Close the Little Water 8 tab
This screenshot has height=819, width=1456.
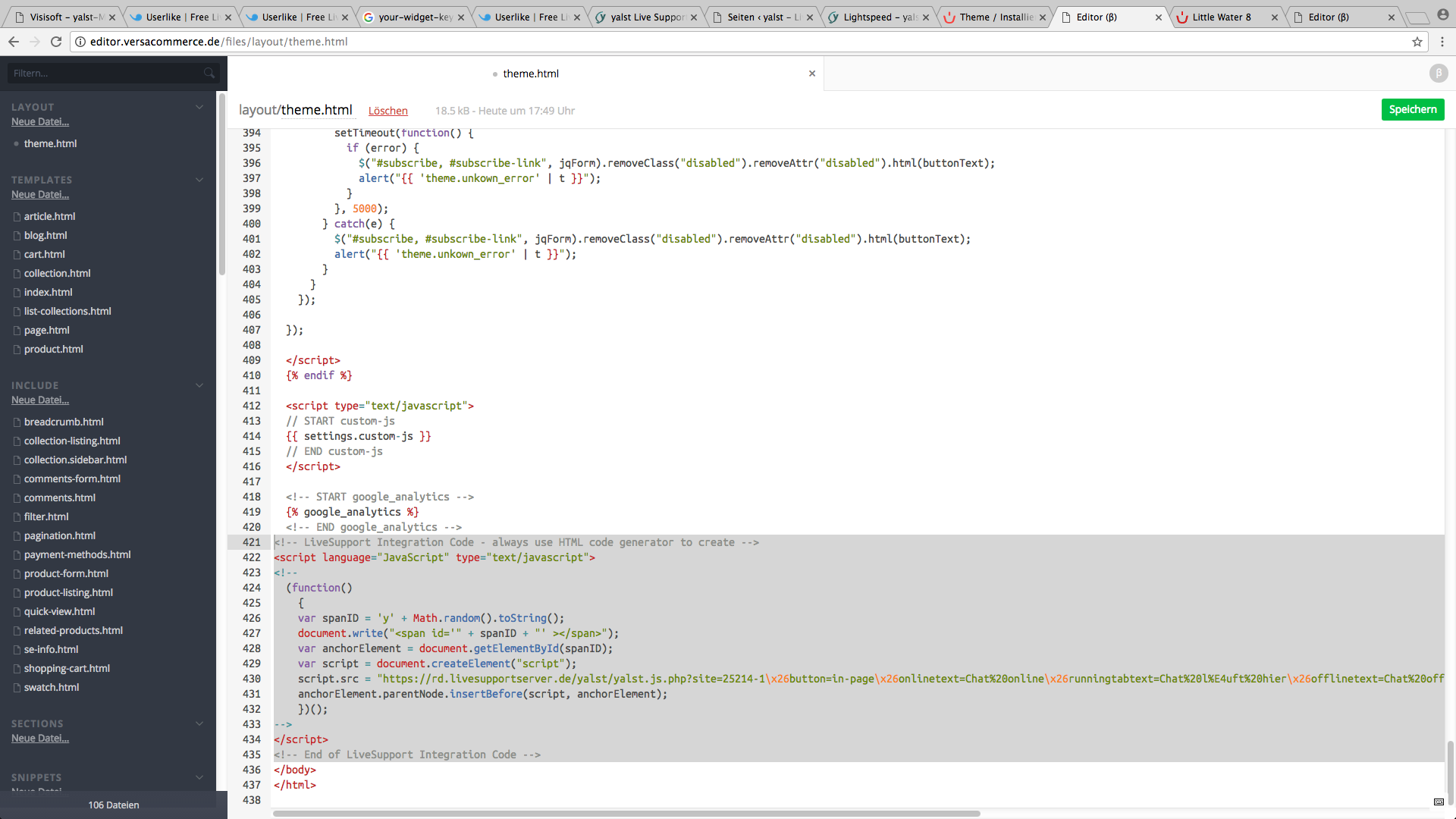(x=1274, y=17)
